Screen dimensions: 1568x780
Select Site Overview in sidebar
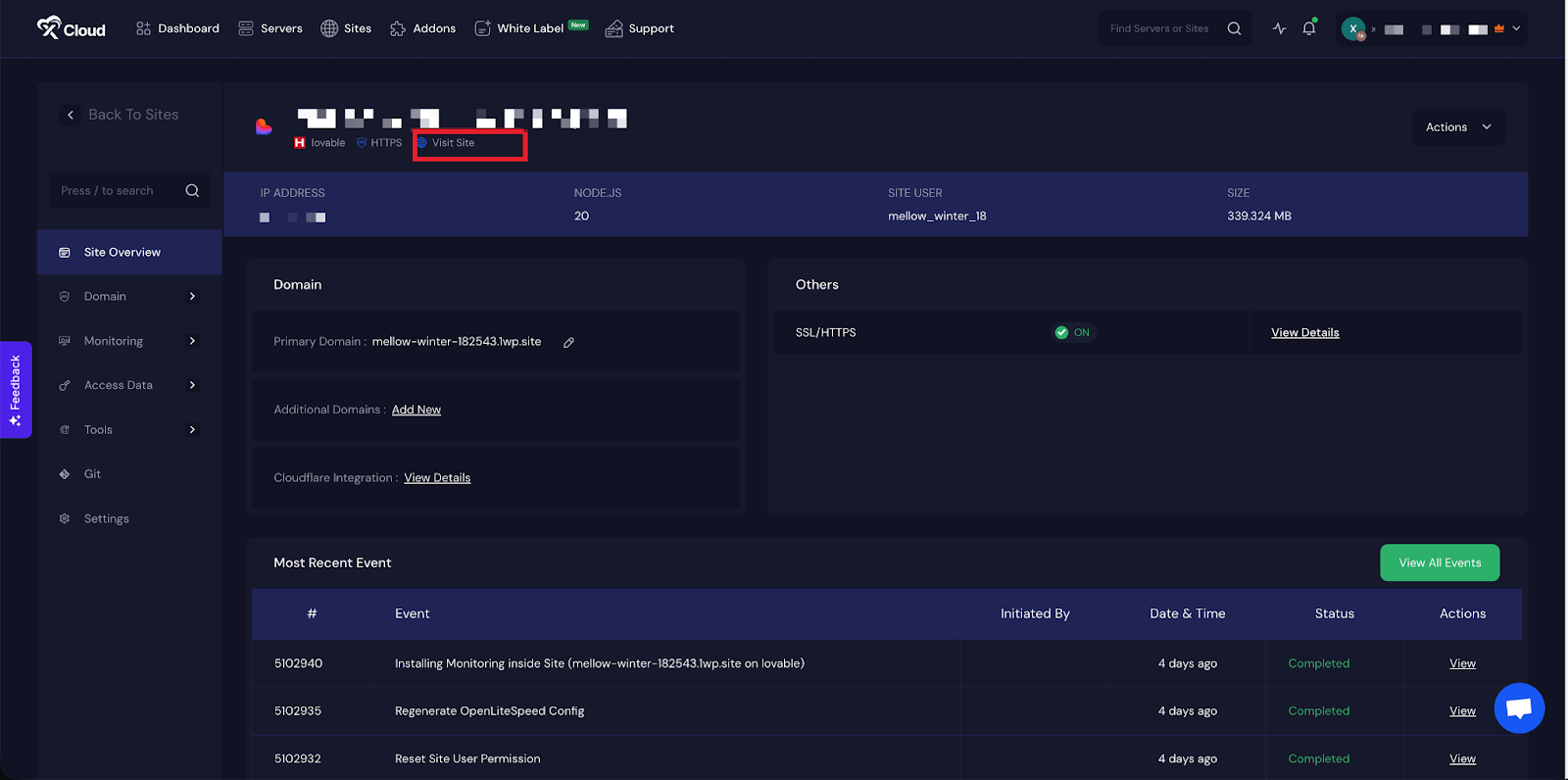122,252
